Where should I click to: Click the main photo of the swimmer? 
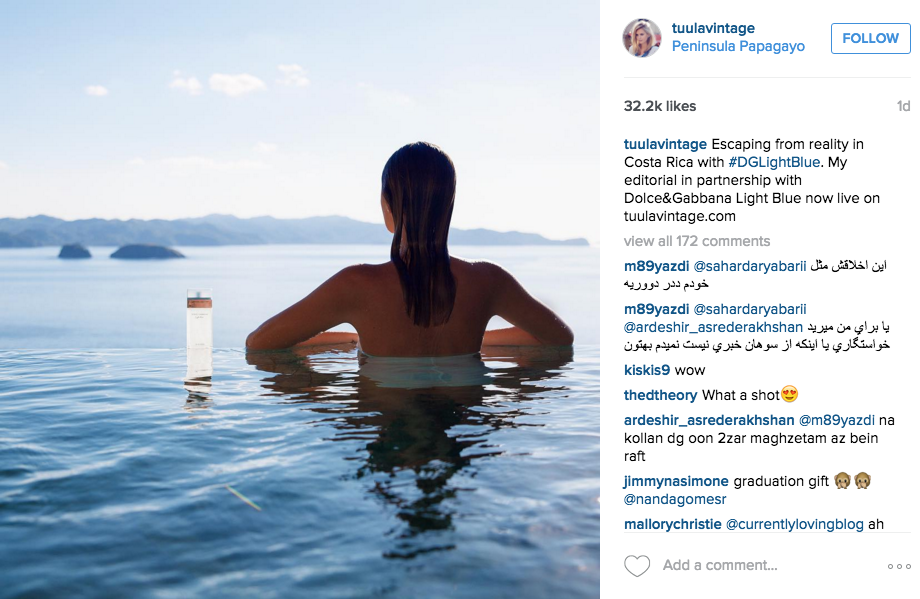pyautogui.click(x=300, y=299)
